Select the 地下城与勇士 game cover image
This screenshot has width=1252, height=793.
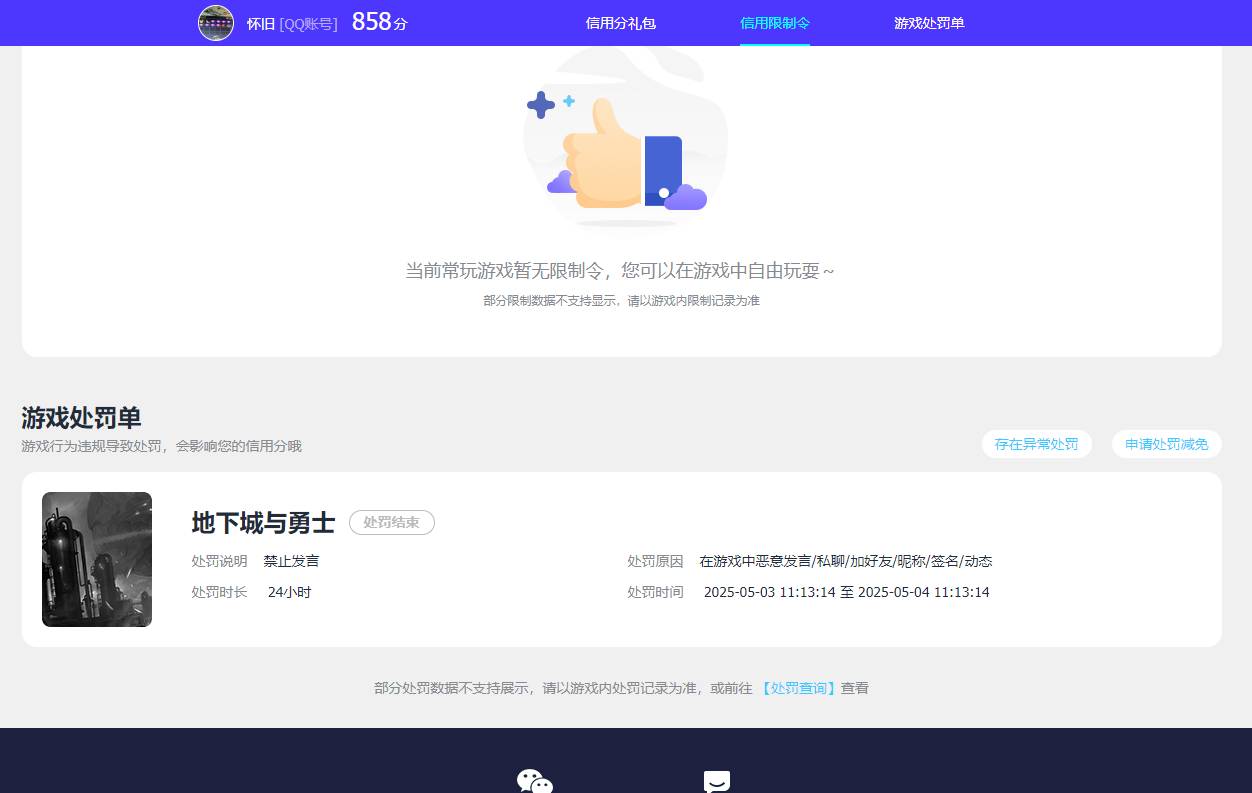[x=96, y=559]
